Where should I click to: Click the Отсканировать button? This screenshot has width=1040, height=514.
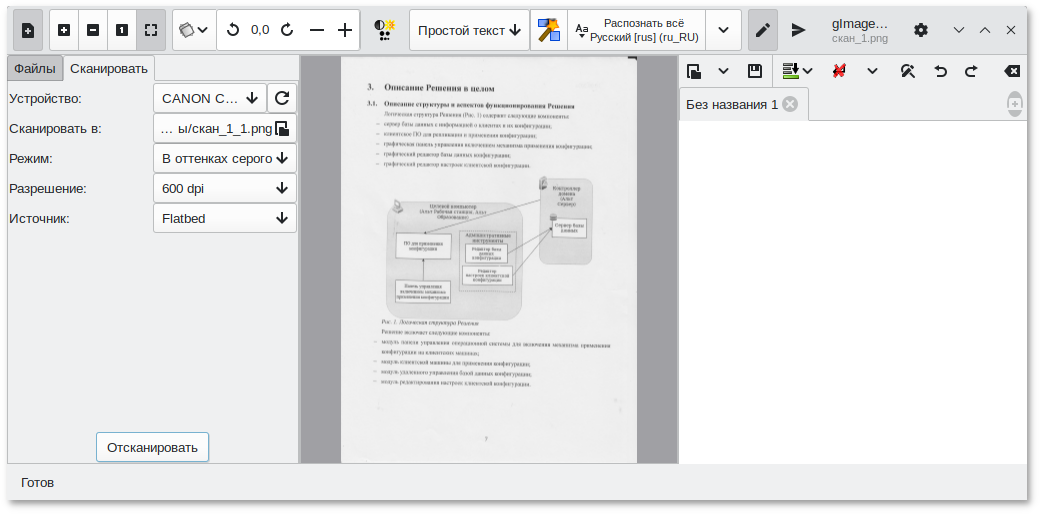pos(152,447)
